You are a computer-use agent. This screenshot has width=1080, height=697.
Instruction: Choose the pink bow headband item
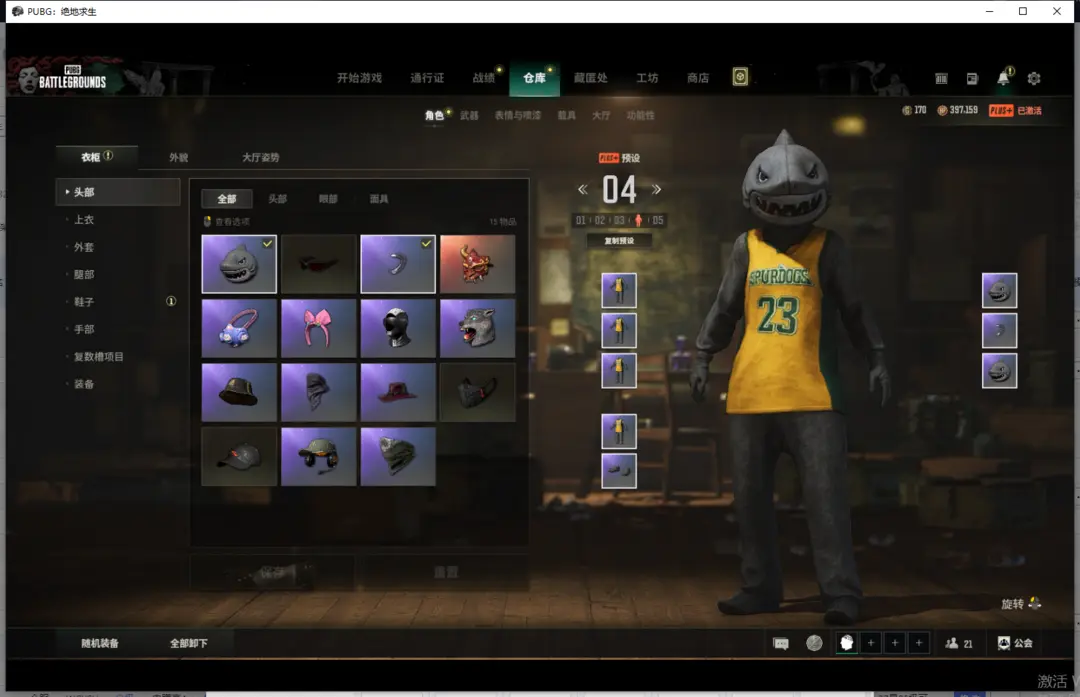point(319,328)
